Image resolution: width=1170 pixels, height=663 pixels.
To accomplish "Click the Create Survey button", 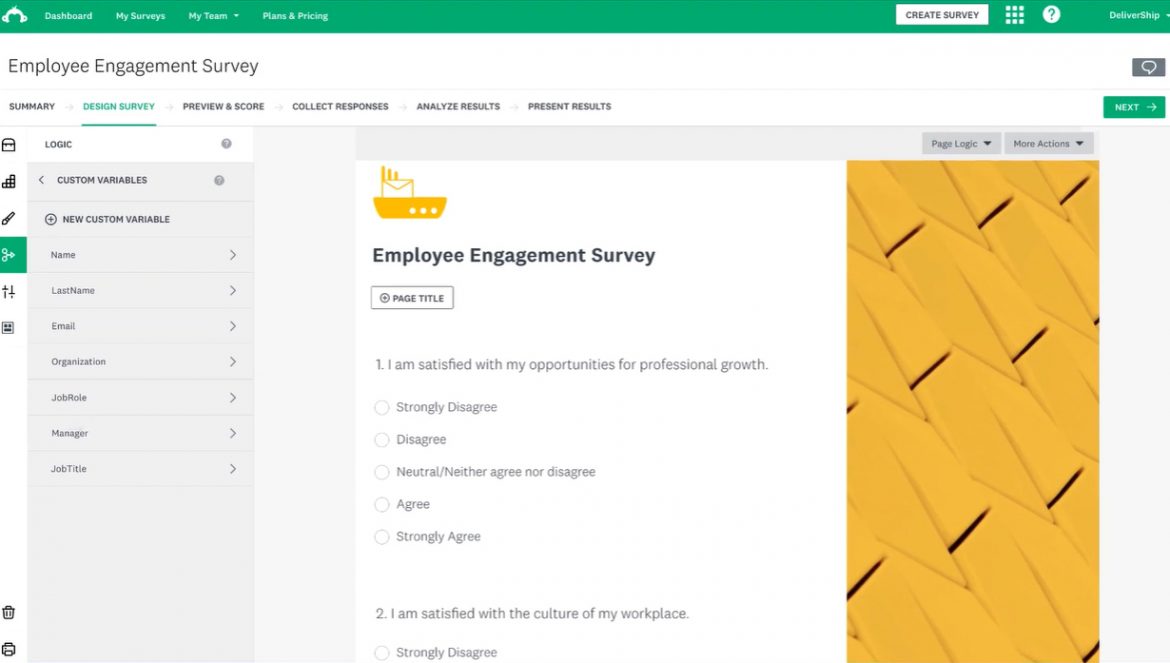I will [x=941, y=14].
